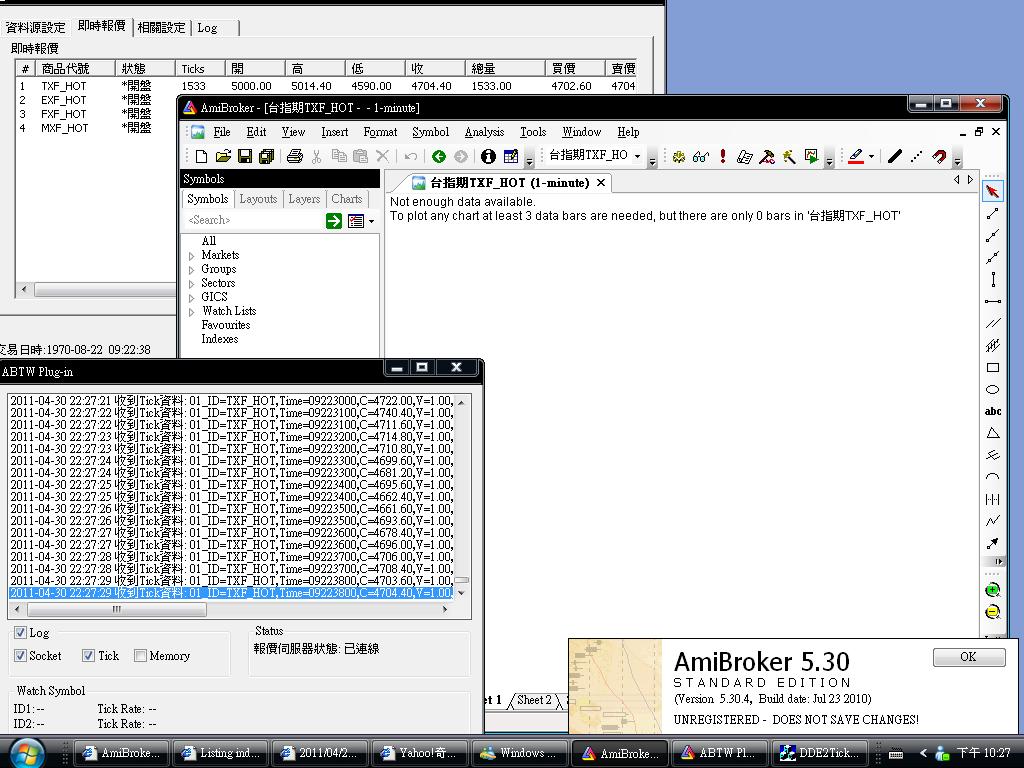This screenshot has height=768, width=1024.
Task: Open the File menu
Action: click(222, 132)
